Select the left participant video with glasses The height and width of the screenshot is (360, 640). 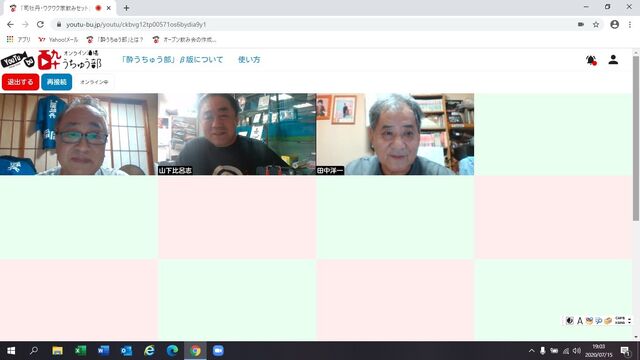pos(79,134)
